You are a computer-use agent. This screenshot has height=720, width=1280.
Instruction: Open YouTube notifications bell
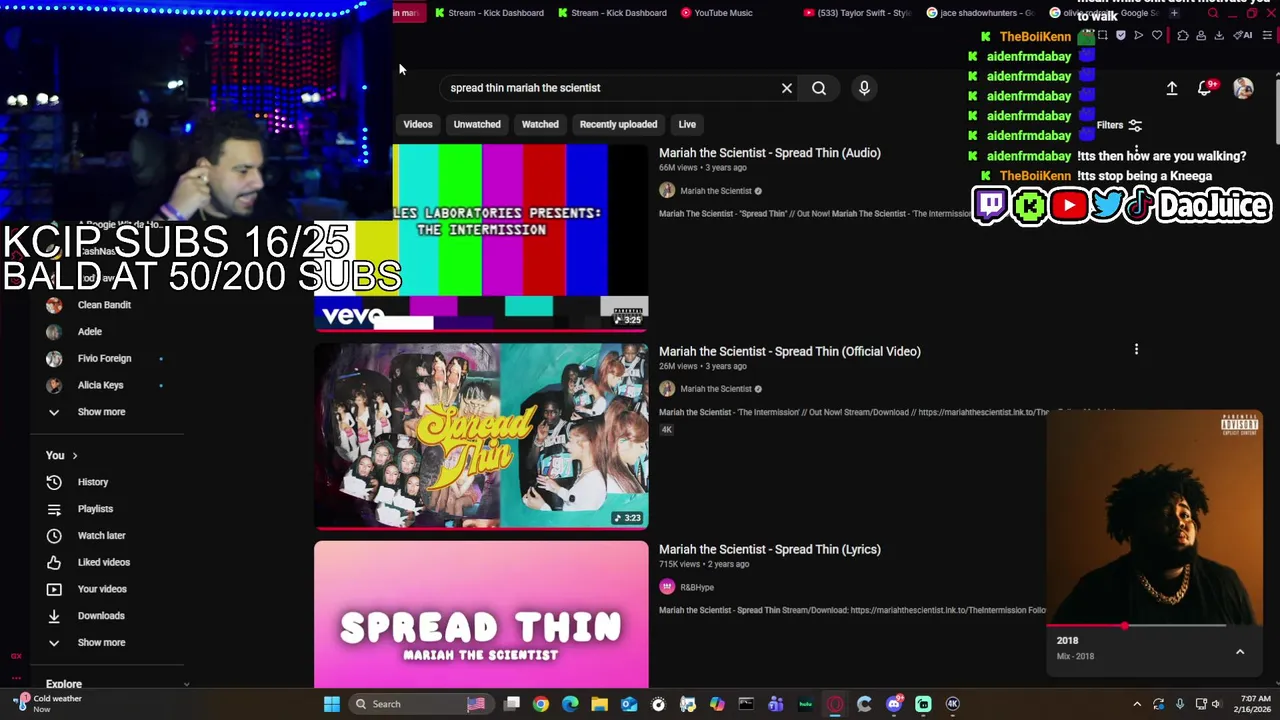(1206, 88)
